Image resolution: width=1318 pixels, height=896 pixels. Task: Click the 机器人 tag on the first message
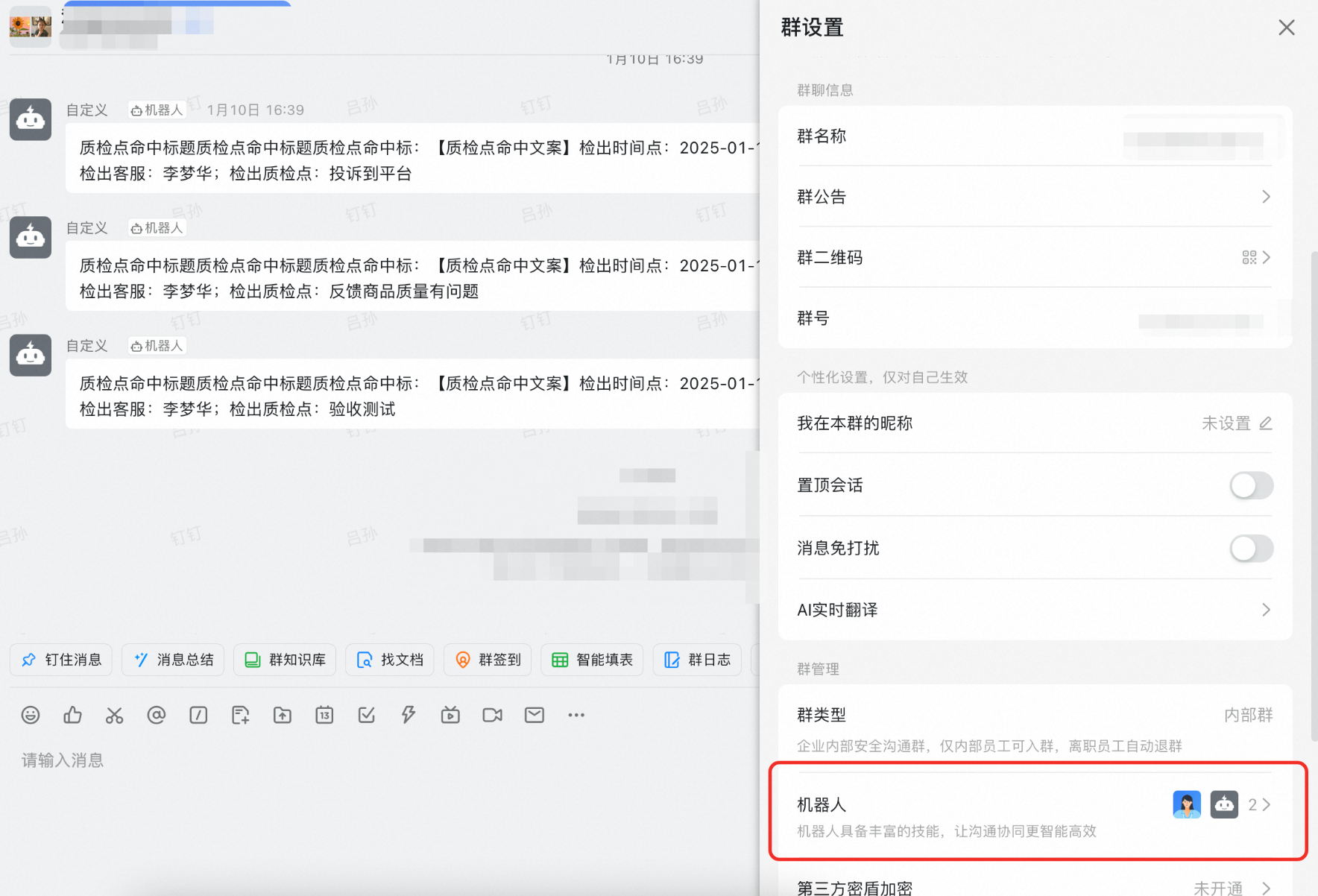[157, 110]
